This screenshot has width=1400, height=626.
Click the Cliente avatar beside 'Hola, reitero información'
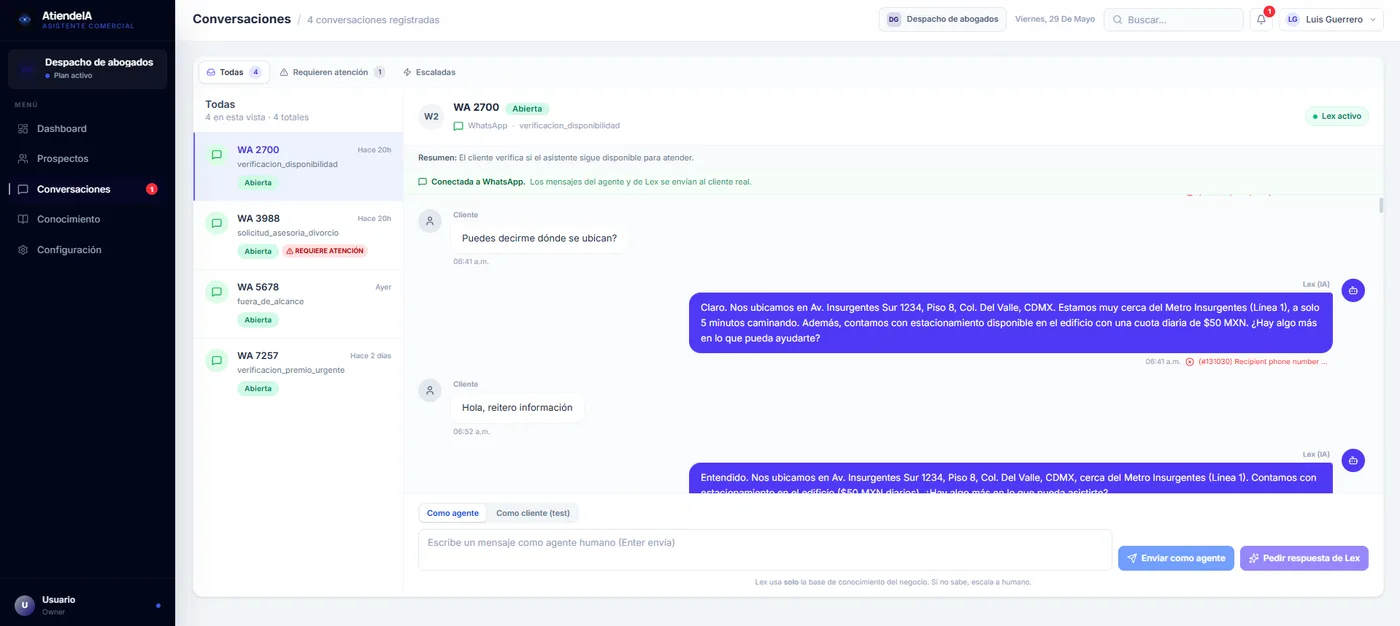[x=430, y=390]
